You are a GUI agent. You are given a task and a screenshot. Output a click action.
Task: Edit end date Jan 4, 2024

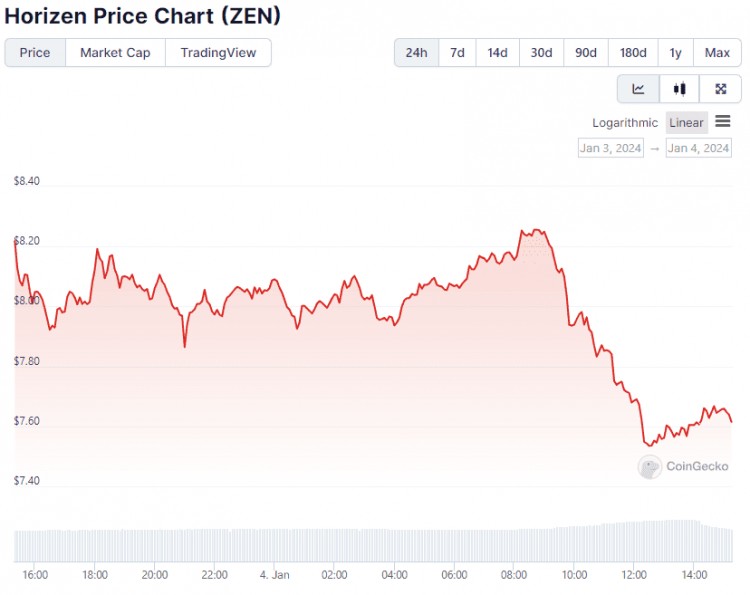coord(699,148)
